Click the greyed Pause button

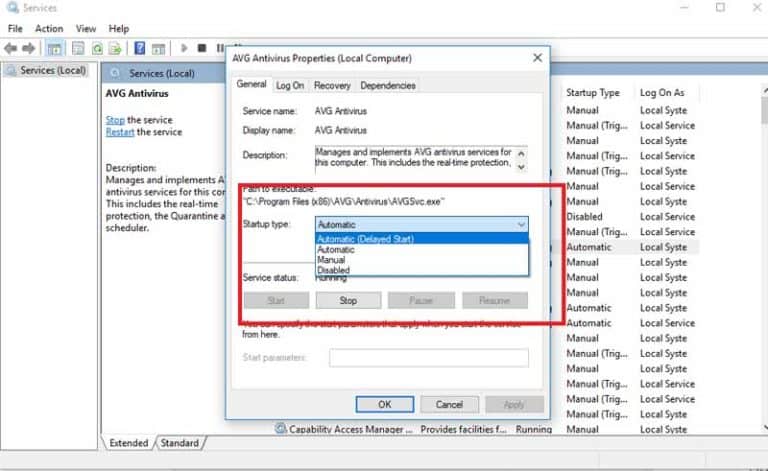pos(421,300)
